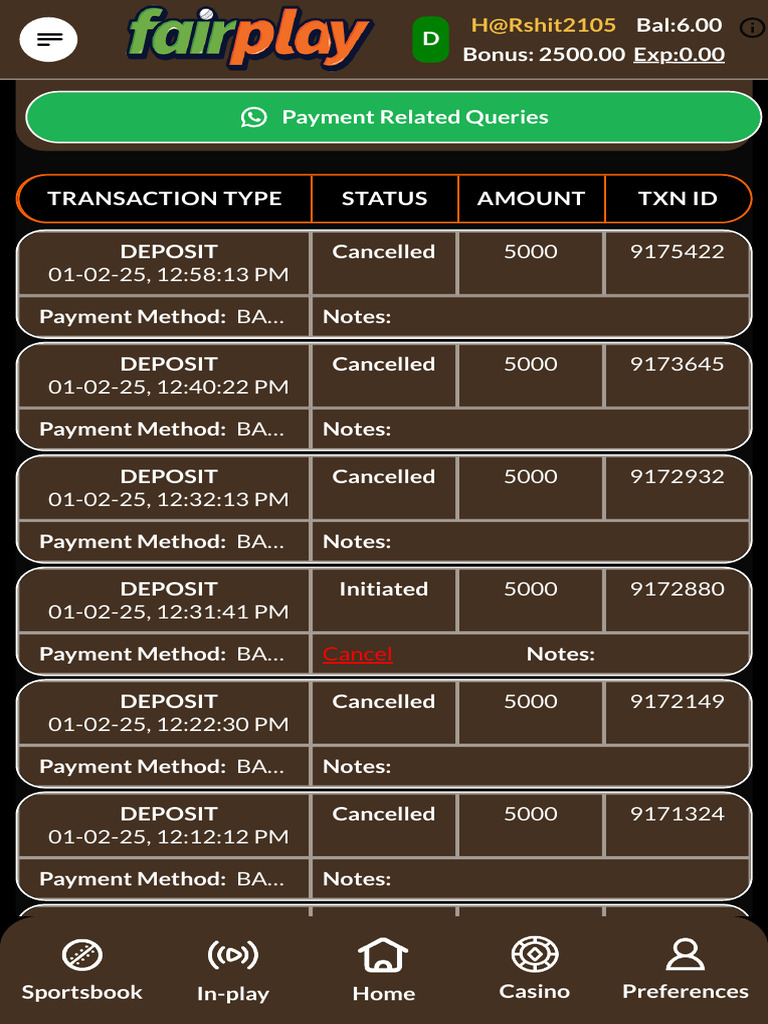The height and width of the screenshot is (1024, 768).
Task: Open the Casino section
Action: pyautogui.click(x=534, y=968)
